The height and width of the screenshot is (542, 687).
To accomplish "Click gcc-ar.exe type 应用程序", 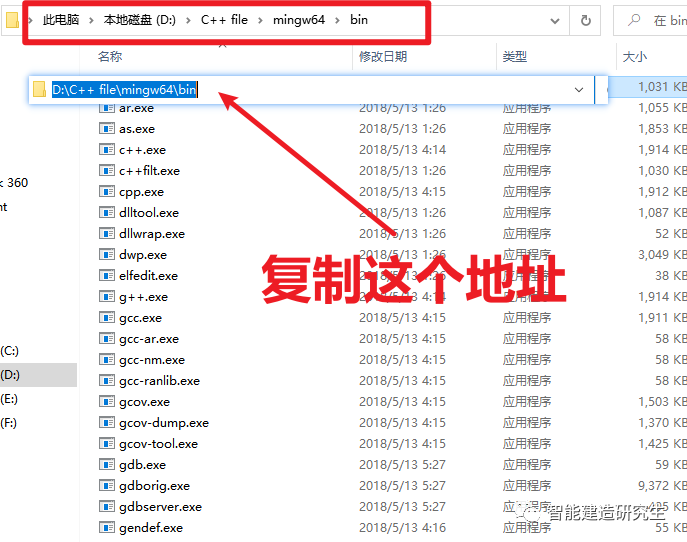I will (x=527, y=339).
